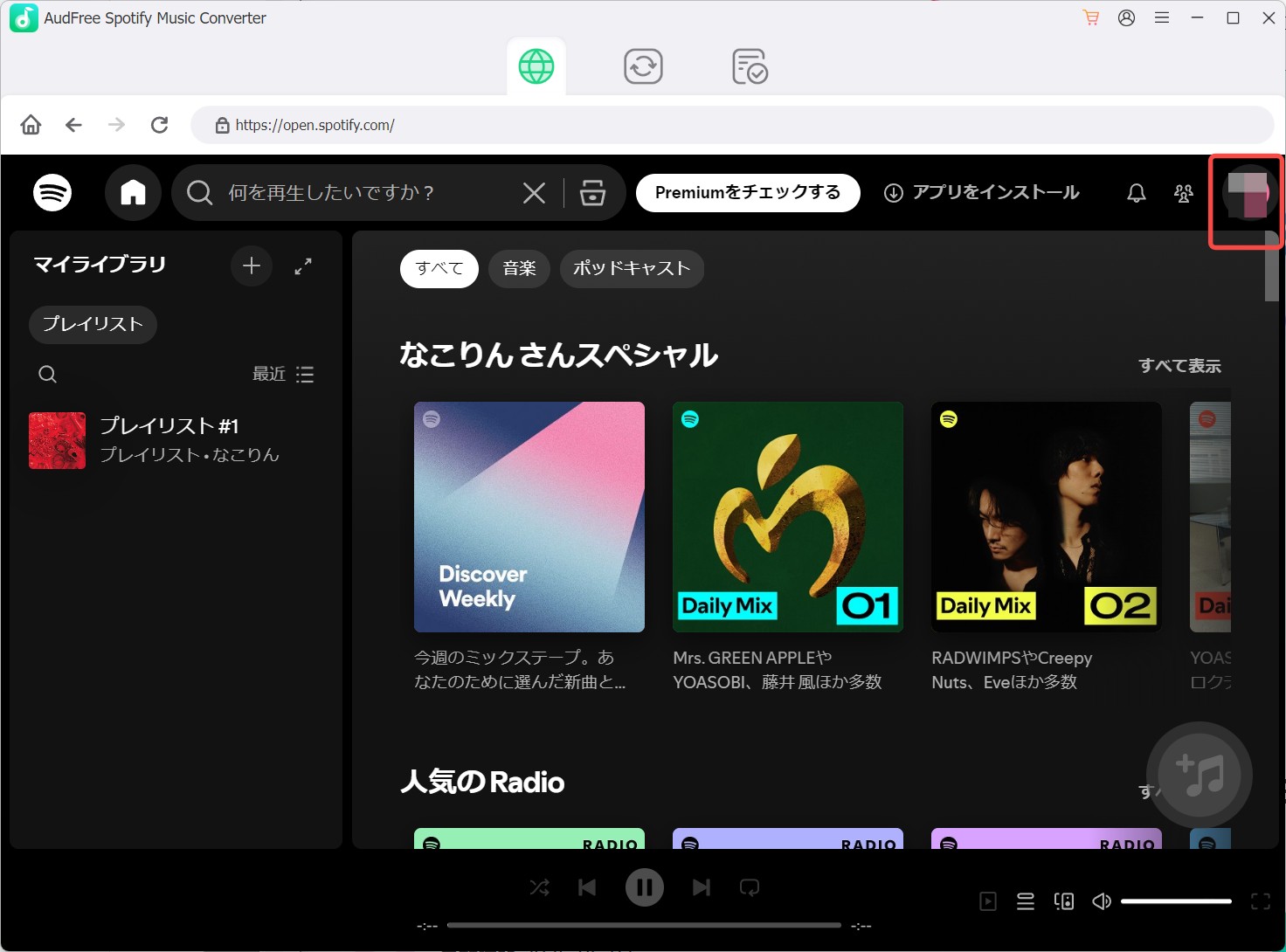Select the プレイリスト filter chip
This screenshot has height=952, width=1286.
coord(93,324)
